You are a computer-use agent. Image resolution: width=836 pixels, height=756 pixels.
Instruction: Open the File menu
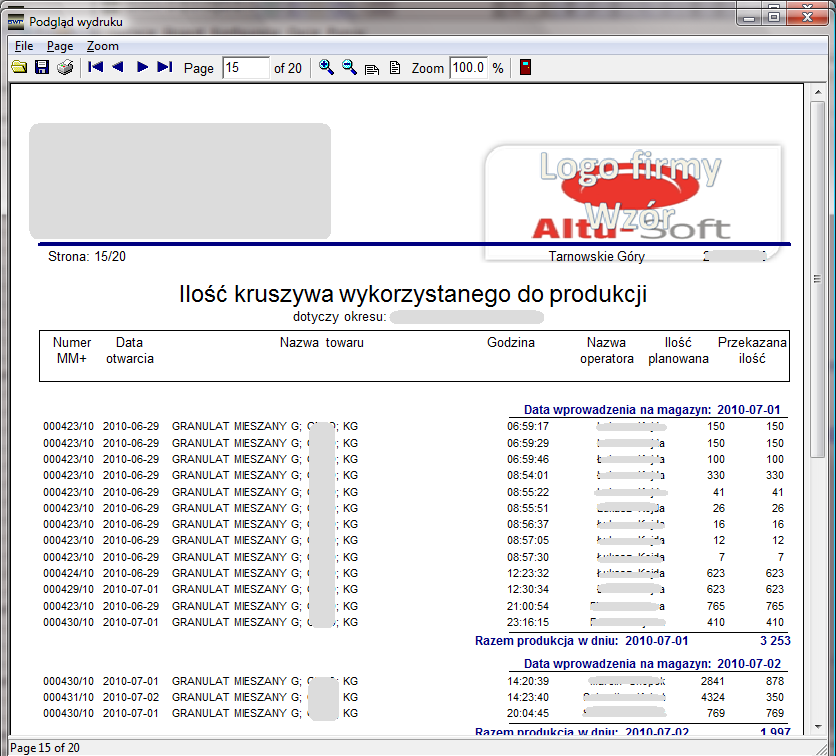[x=24, y=46]
